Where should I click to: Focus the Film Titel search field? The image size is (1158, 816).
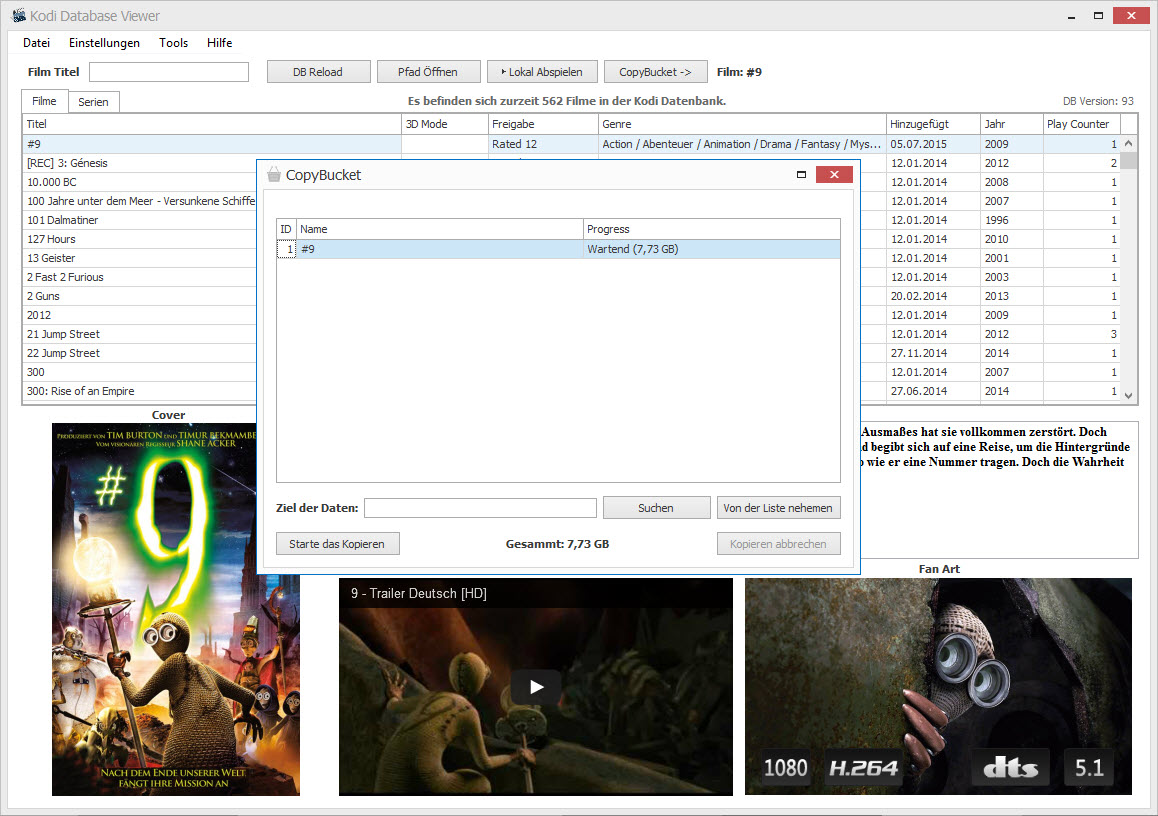click(169, 72)
